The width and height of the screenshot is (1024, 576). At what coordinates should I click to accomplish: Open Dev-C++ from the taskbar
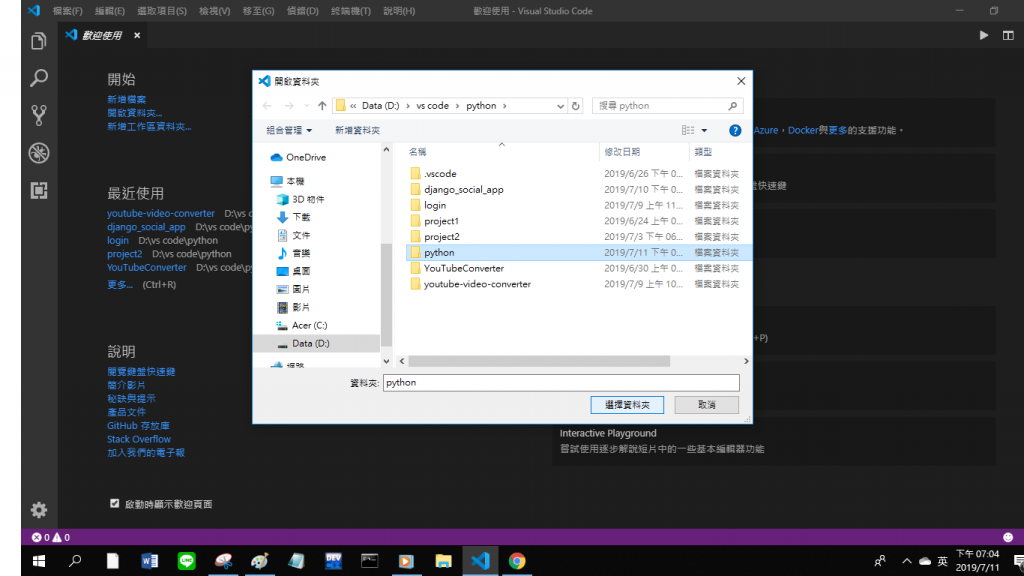(x=333, y=561)
